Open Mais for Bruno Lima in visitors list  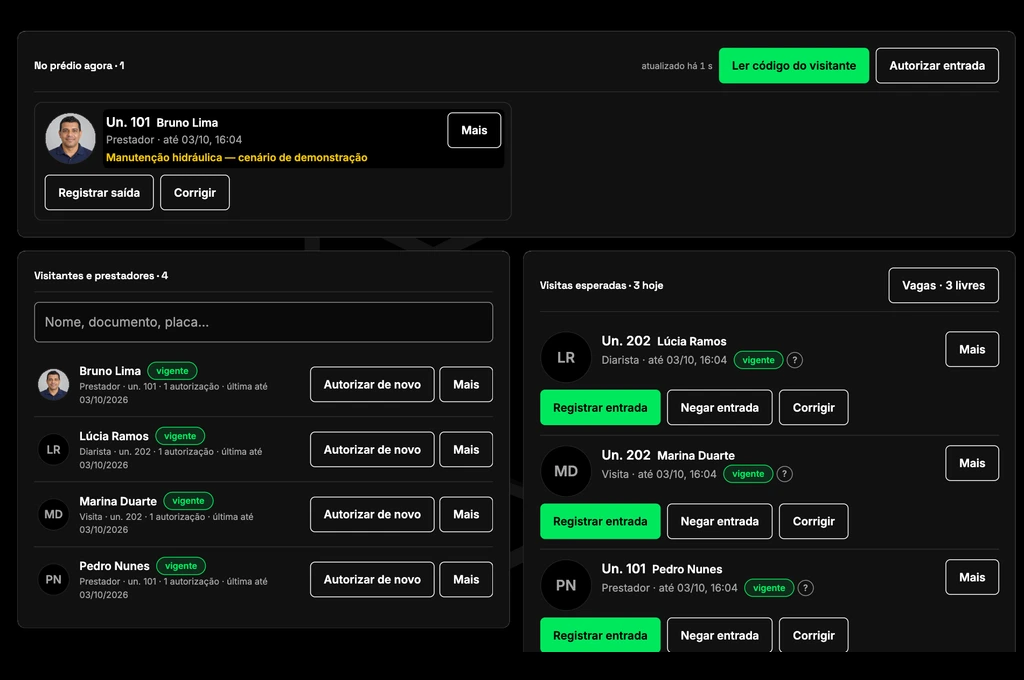tap(466, 384)
